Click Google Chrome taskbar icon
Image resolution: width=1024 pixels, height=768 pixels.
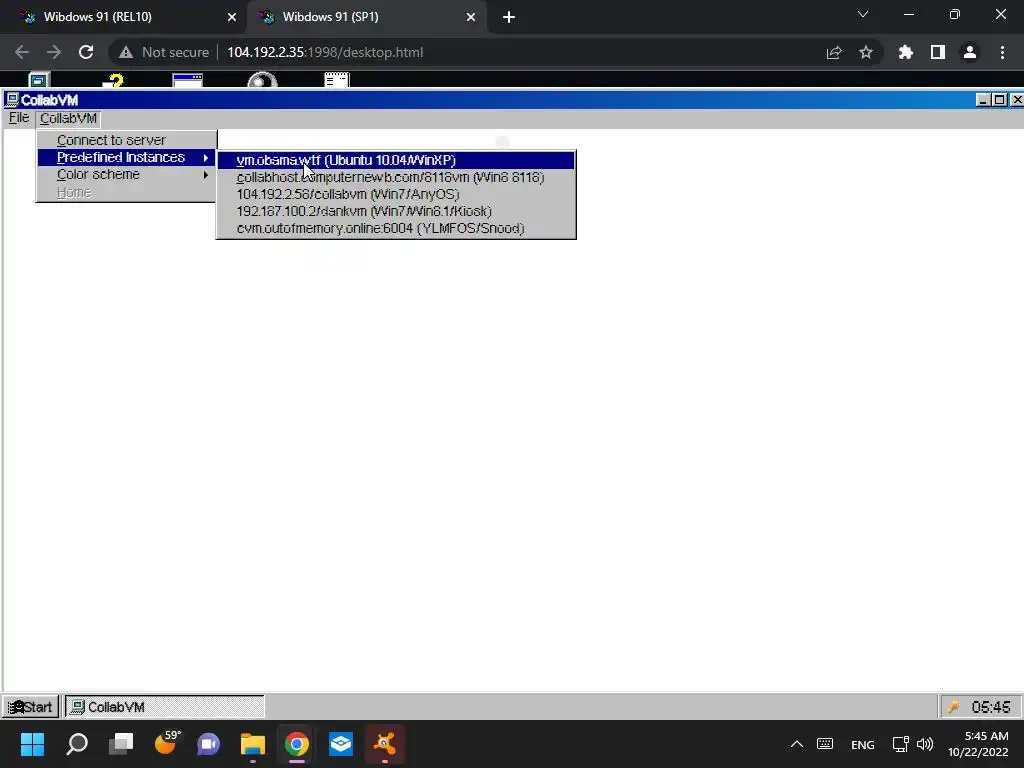[x=296, y=744]
